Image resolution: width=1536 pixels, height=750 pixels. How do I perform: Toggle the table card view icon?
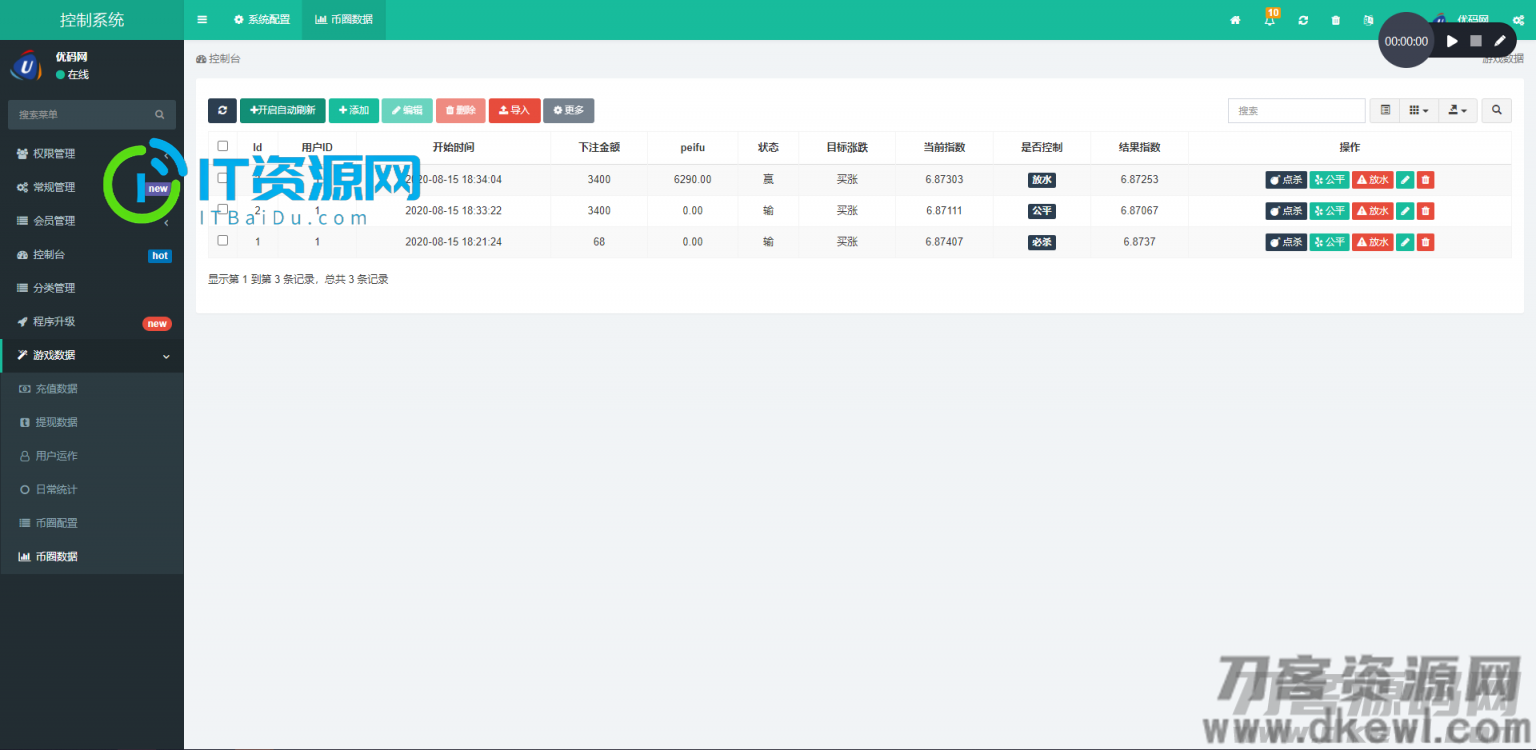tap(1385, 110)
